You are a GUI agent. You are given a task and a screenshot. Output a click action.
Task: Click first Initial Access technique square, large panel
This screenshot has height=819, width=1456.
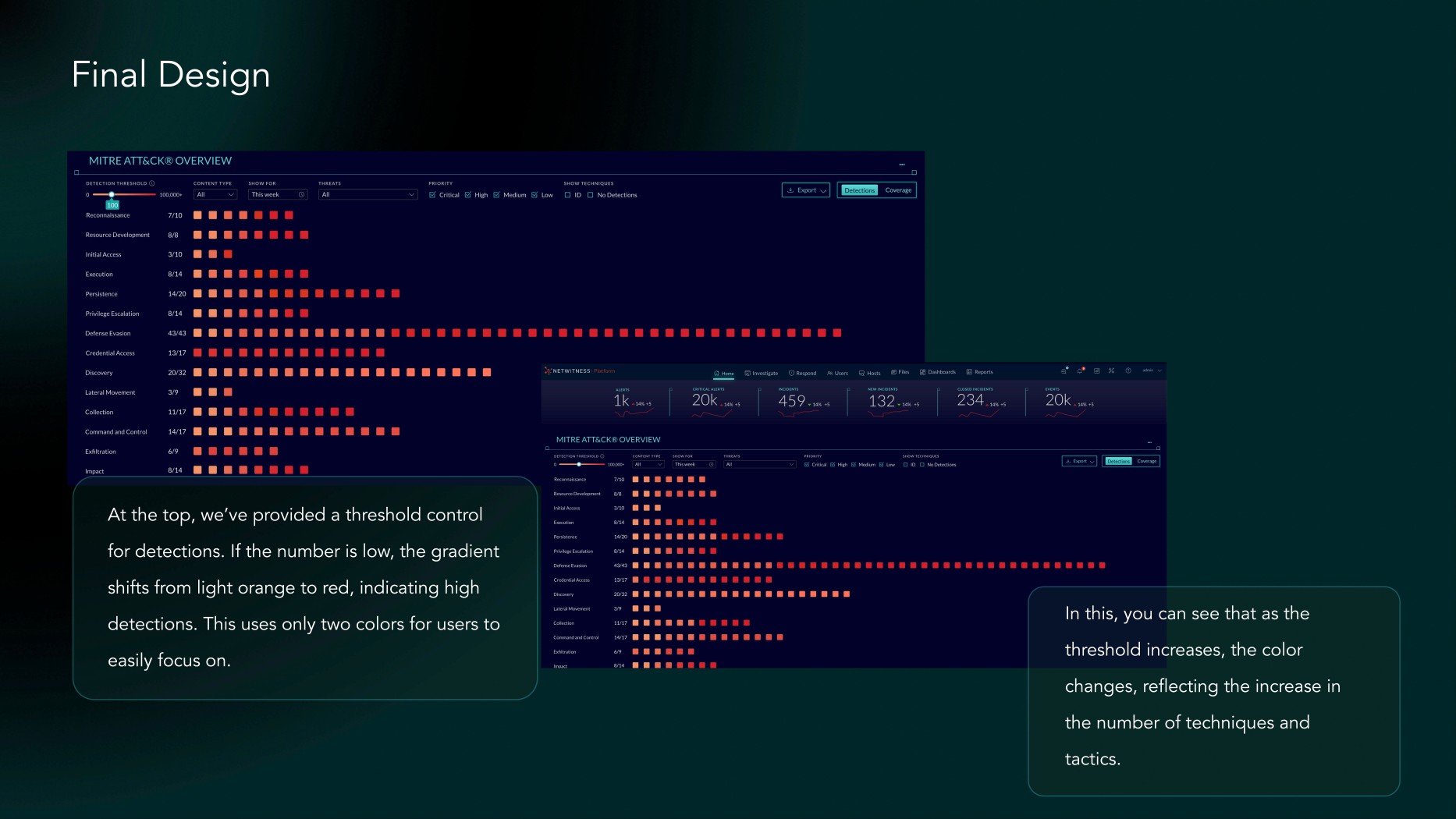pos(197,254)
